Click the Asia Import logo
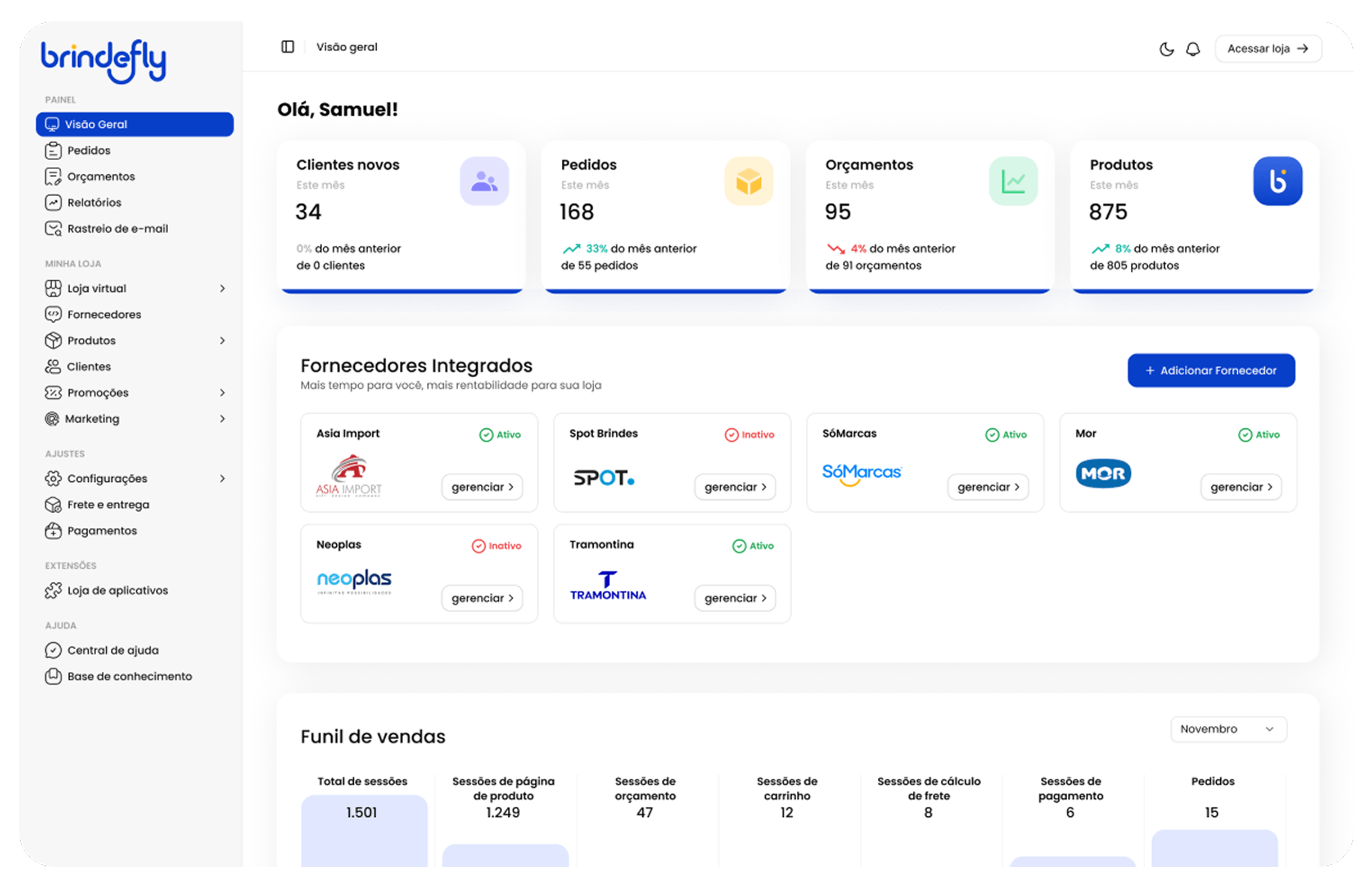1372x886 pixels. coord(349,476)
